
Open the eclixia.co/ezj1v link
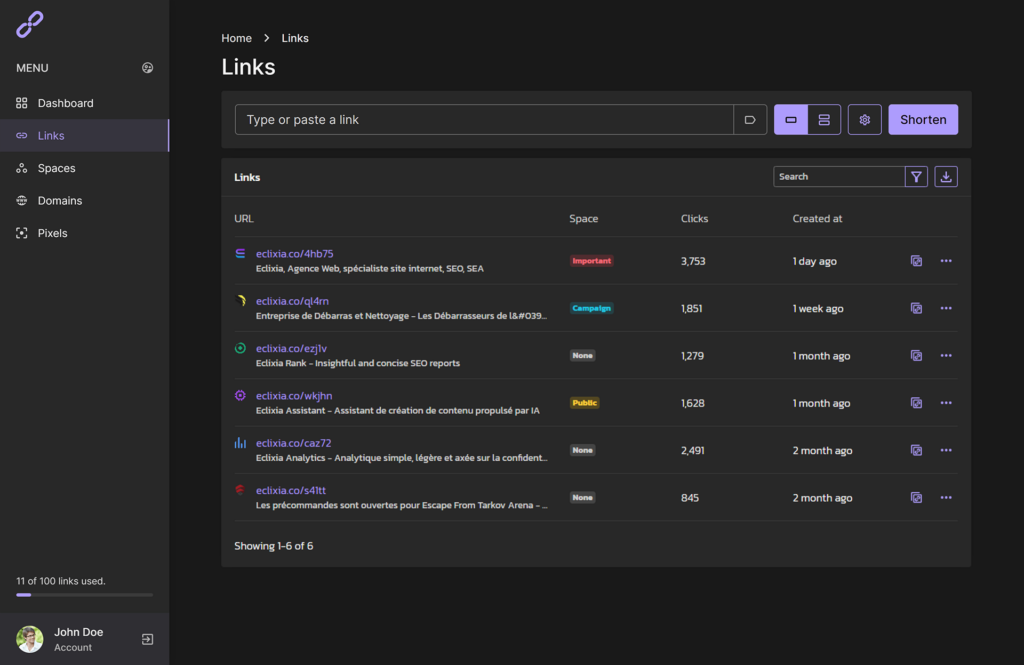coord(291,348)
